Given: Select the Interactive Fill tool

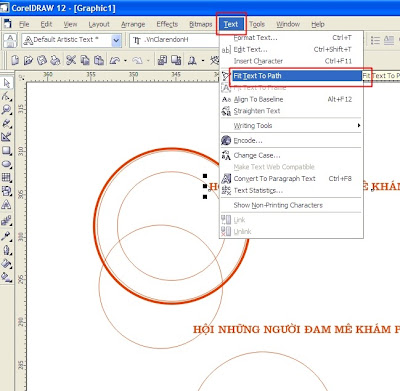Looking at the screenshot, I should (7, 277).
